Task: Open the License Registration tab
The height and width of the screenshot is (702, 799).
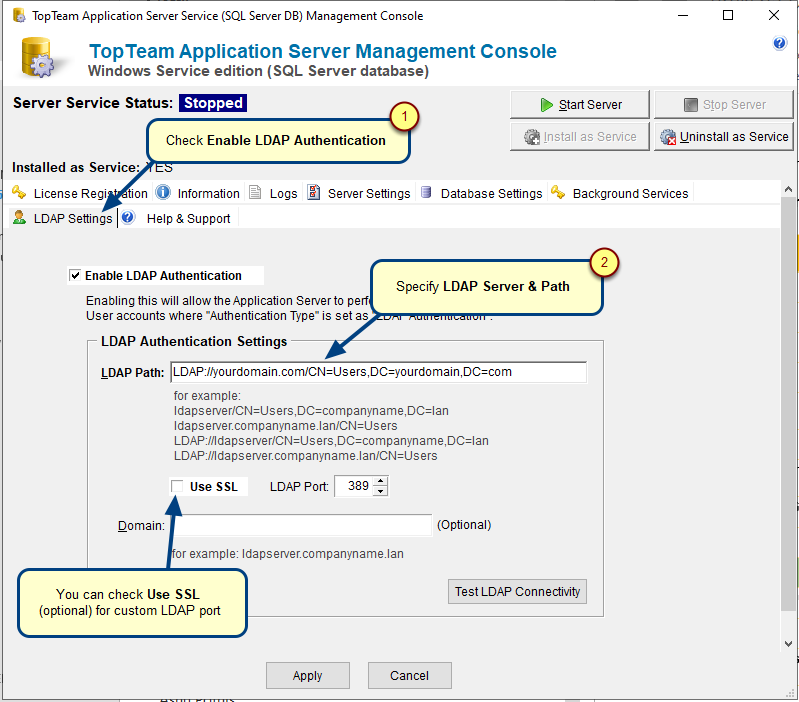Action: [80, 194]
